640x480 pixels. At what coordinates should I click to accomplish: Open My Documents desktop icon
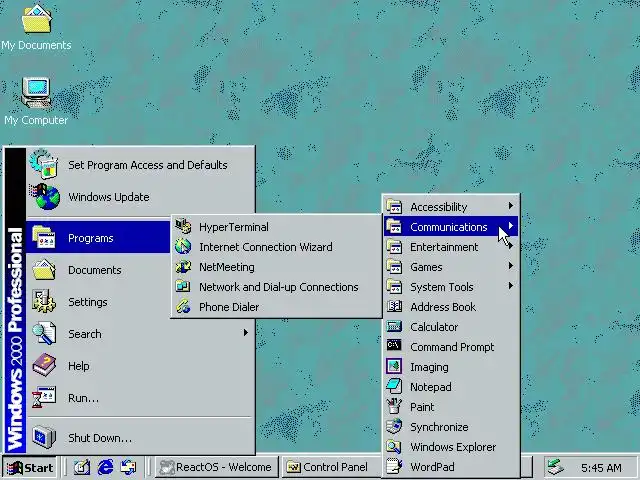(36, 27)
